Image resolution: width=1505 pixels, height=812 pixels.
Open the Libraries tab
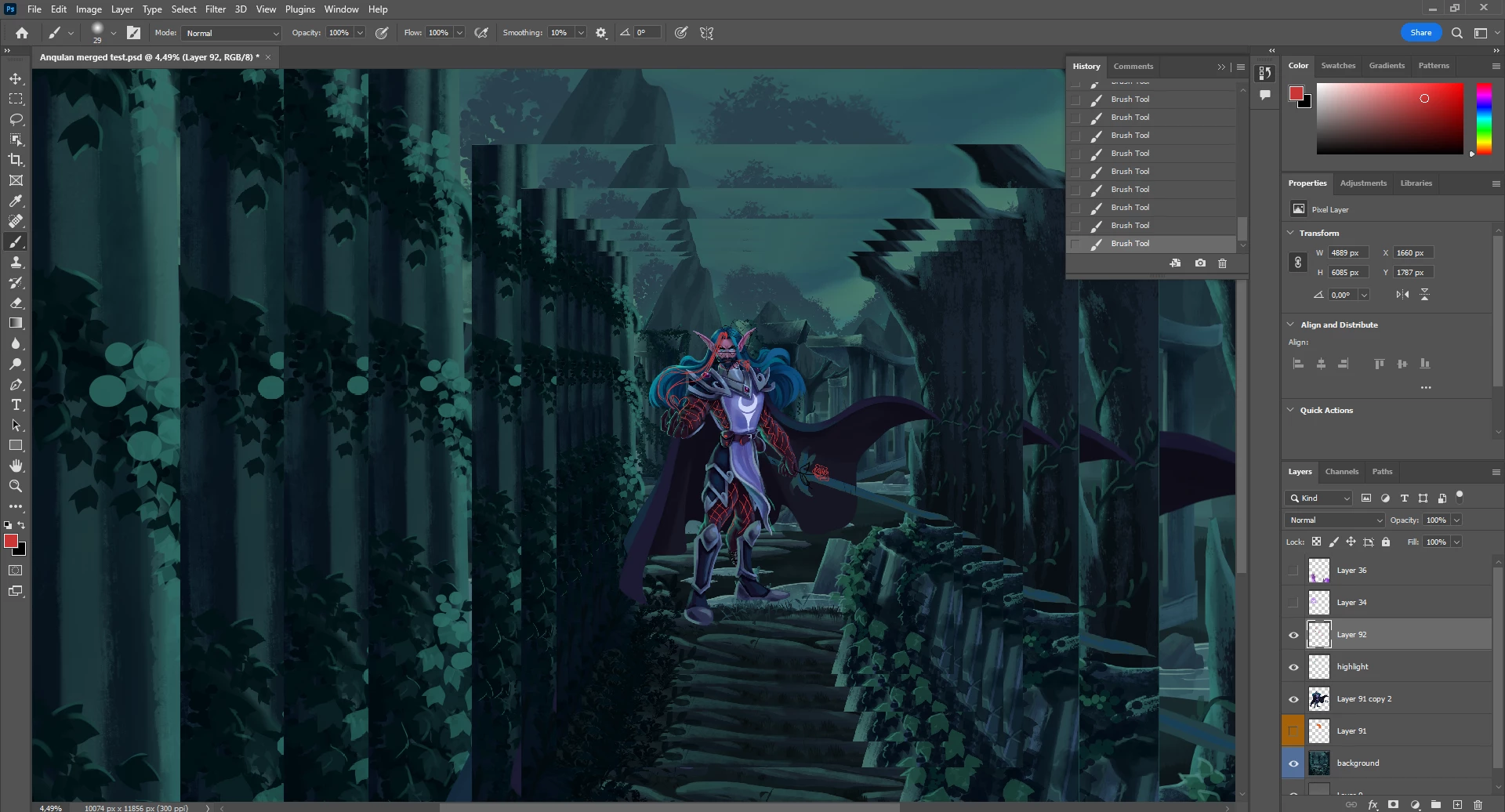point(1416,183)
